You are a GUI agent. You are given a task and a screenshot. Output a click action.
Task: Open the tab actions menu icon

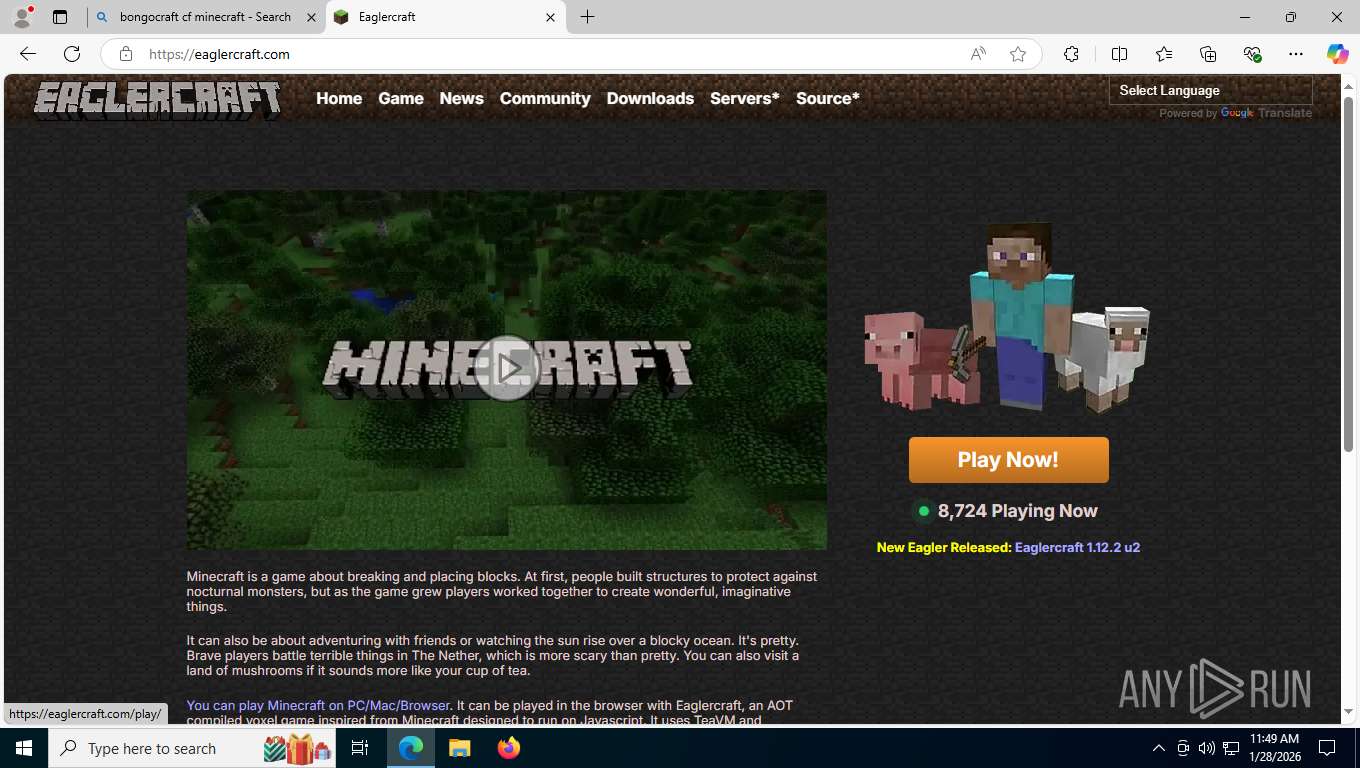60,17
